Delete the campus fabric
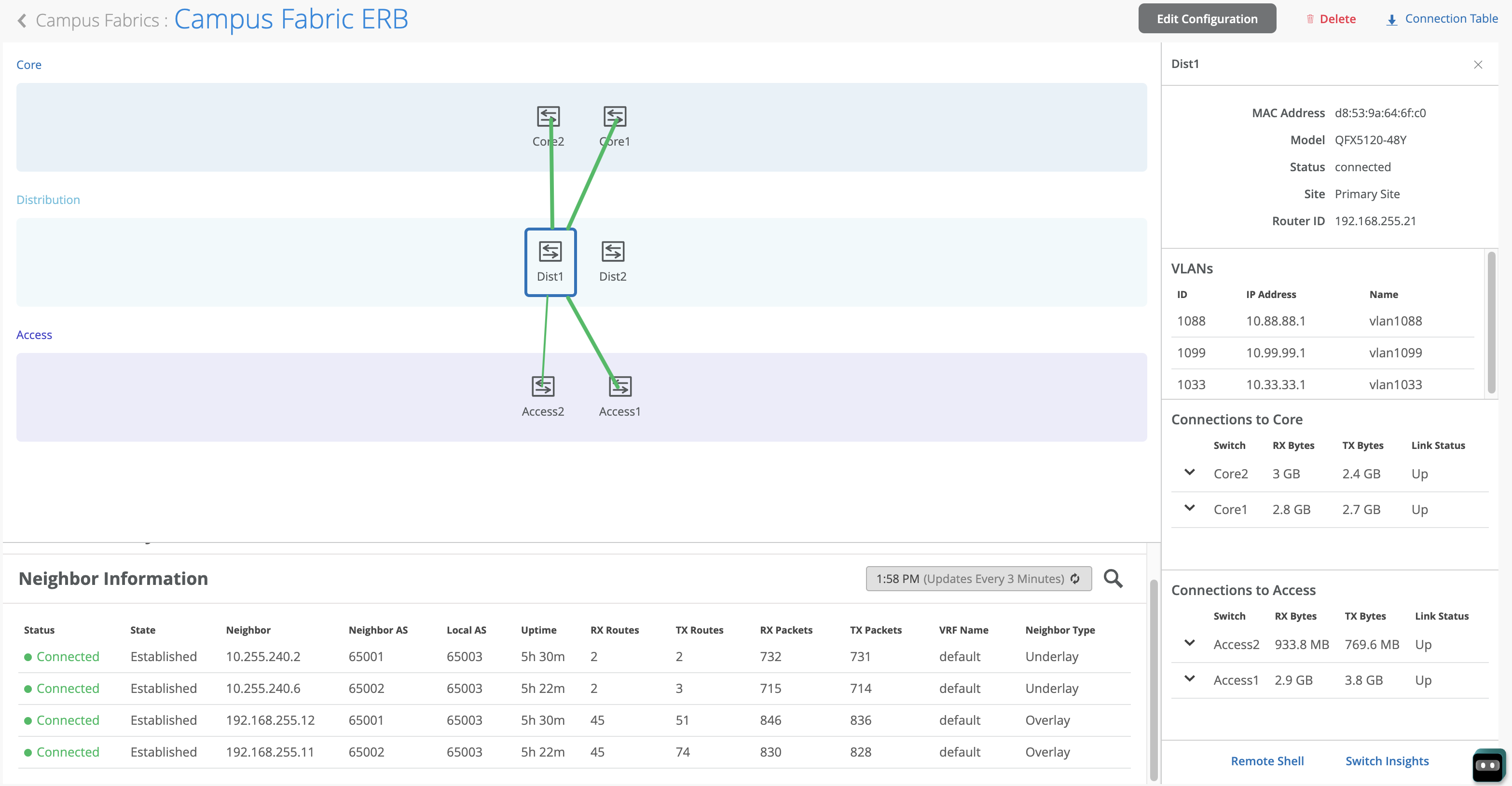This screenshot has height=786, width=1512. (1331, 19)
